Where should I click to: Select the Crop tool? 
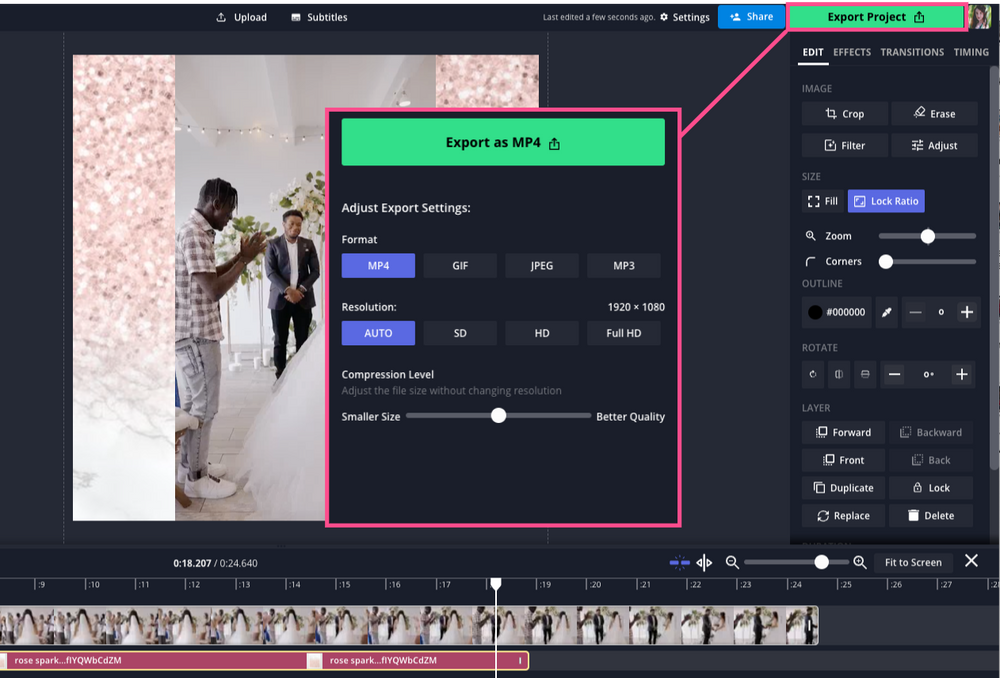[x=844, y=113]
